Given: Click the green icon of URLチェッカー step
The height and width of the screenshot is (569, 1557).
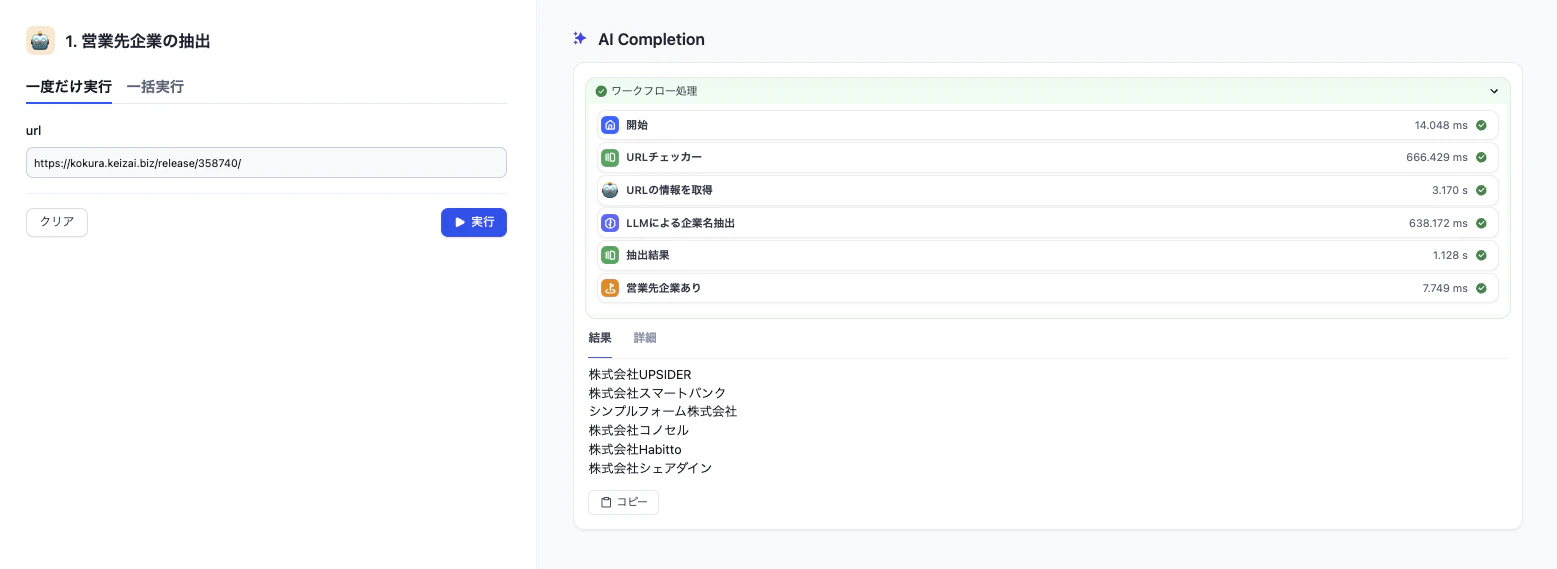Looking at the screenshot, I should [x=610, y=158].
